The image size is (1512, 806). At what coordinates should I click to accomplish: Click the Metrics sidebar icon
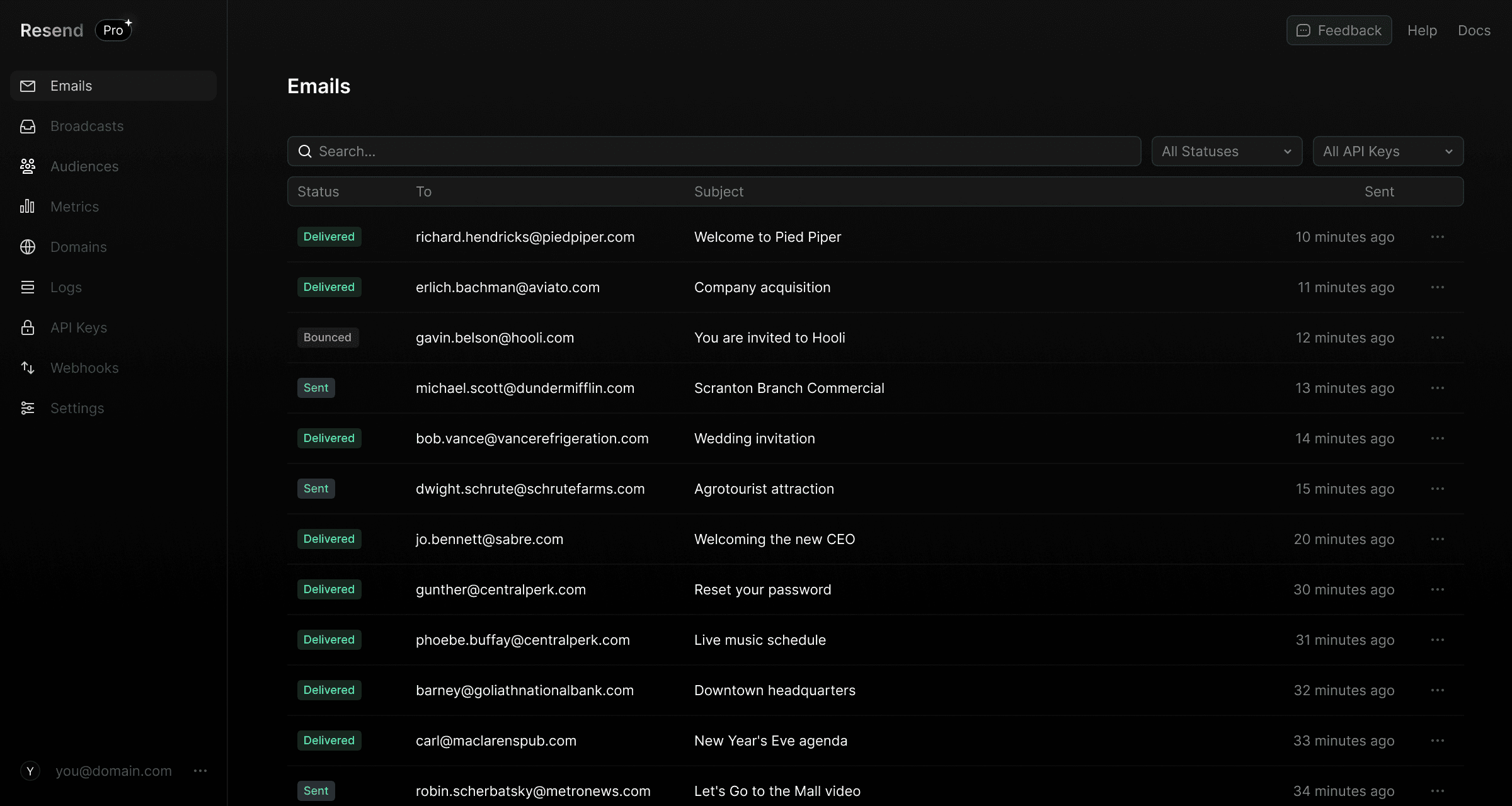28,206
